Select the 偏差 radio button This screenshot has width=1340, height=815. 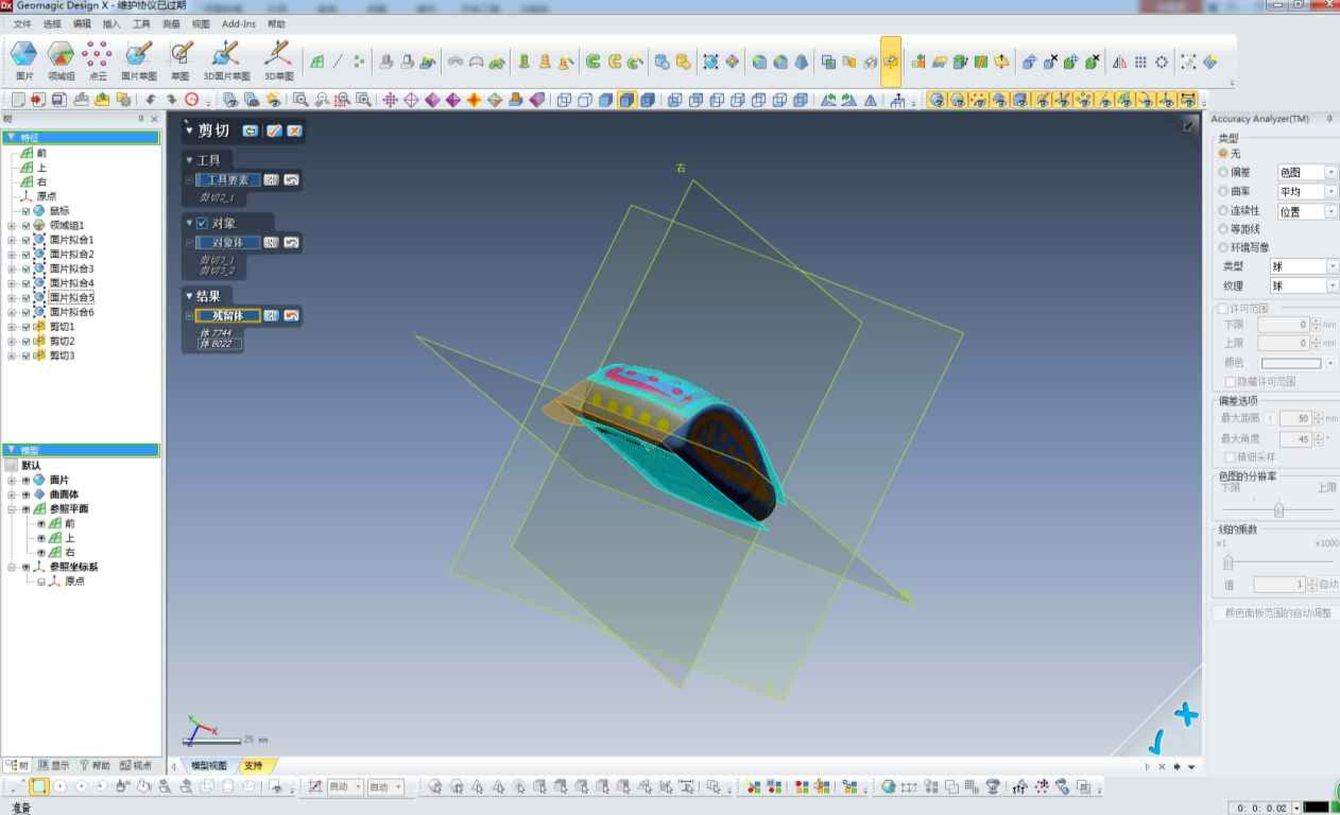click(x=1223, y=173)
